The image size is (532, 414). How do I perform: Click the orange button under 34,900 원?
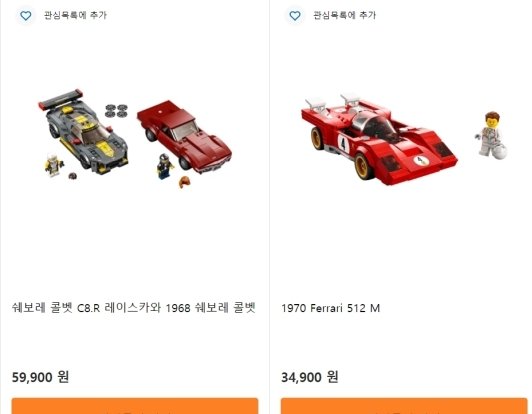click(404, 406)
